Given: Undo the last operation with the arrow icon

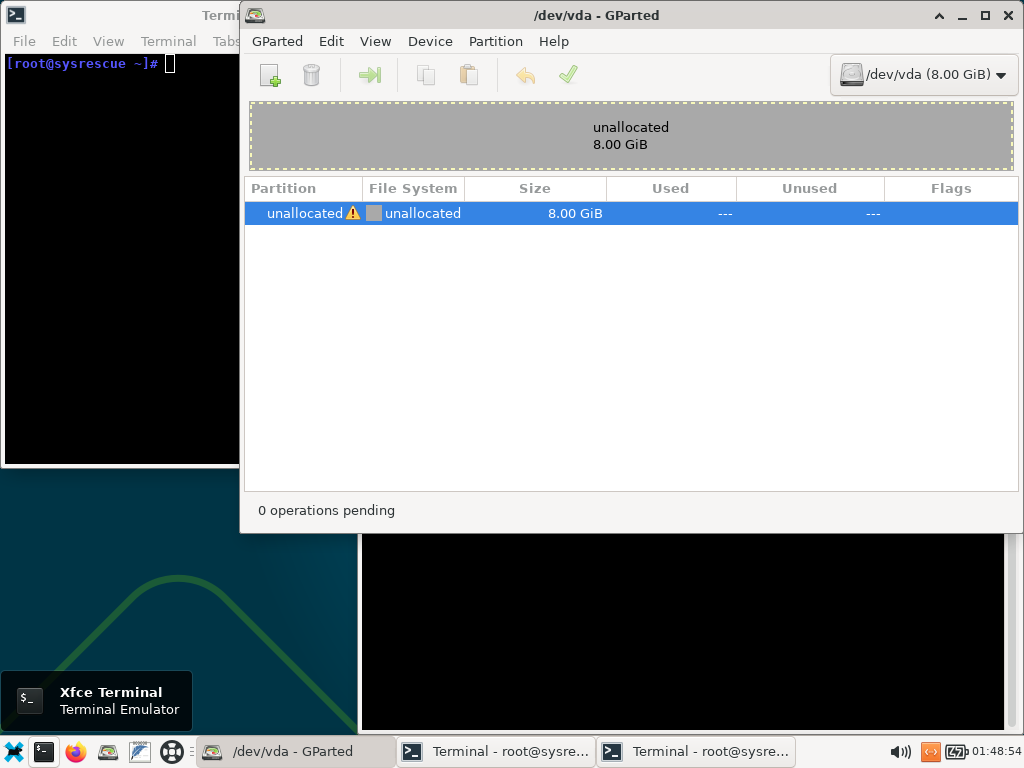Looking at the screenshot, I should [526, 75].
